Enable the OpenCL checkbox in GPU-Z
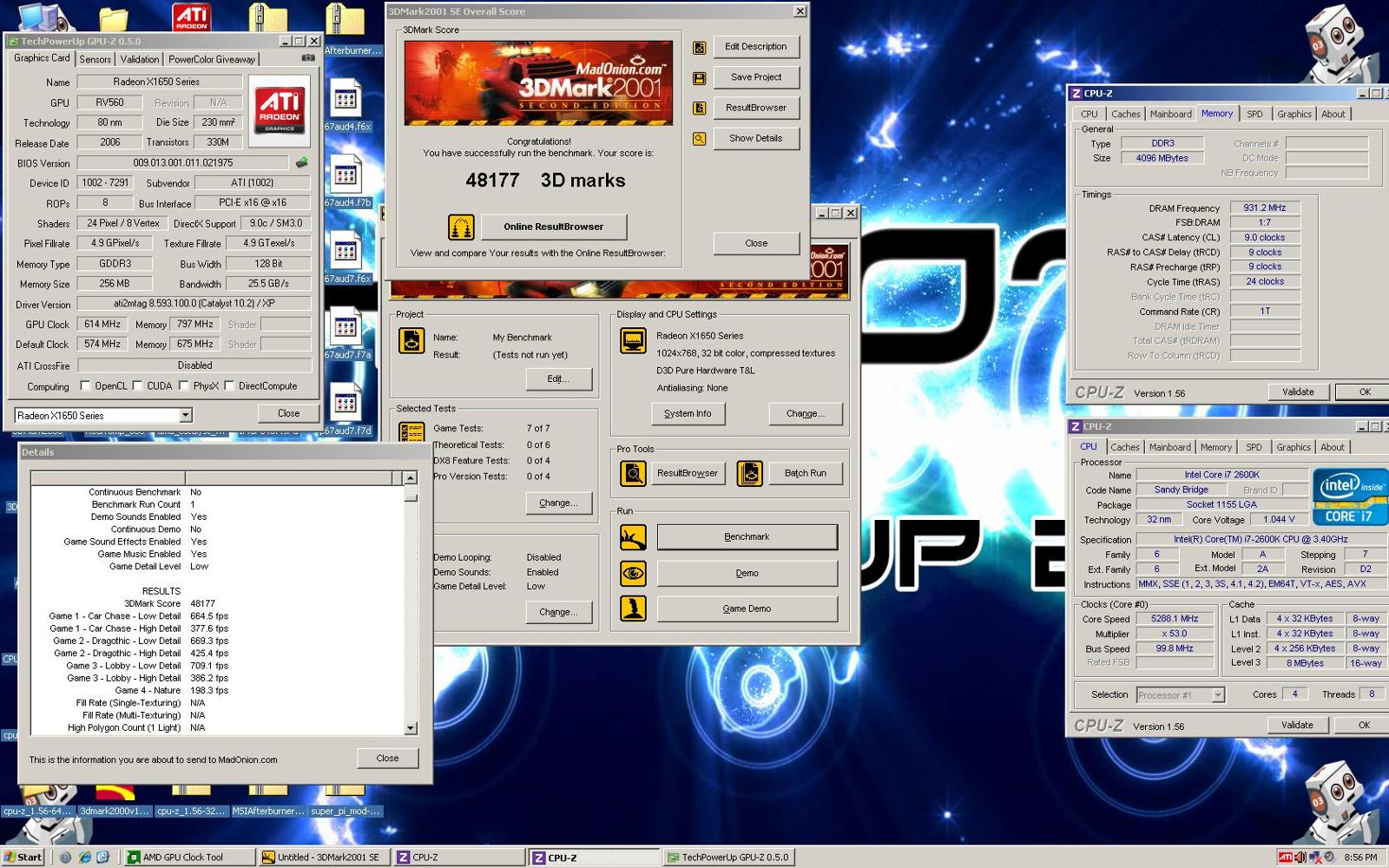Viewport: 1389px width, 868px height. pos(85,386)
